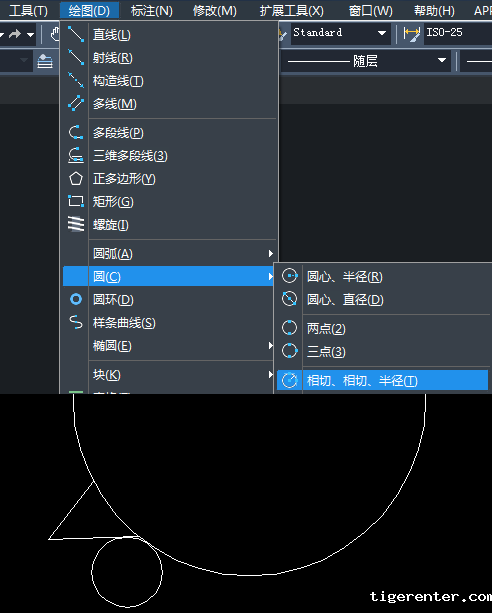Click the layer stack icon in toolbar

tap(45, 61)
